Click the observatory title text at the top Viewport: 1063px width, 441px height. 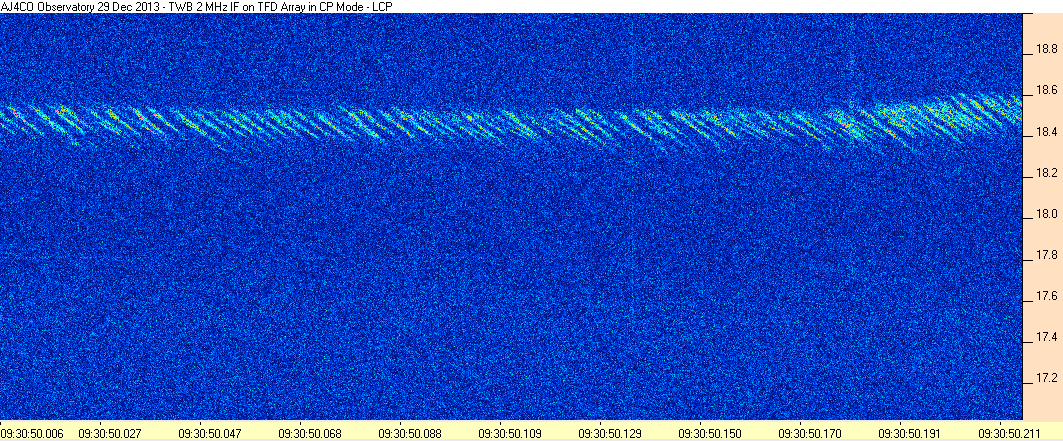[198, 6]
